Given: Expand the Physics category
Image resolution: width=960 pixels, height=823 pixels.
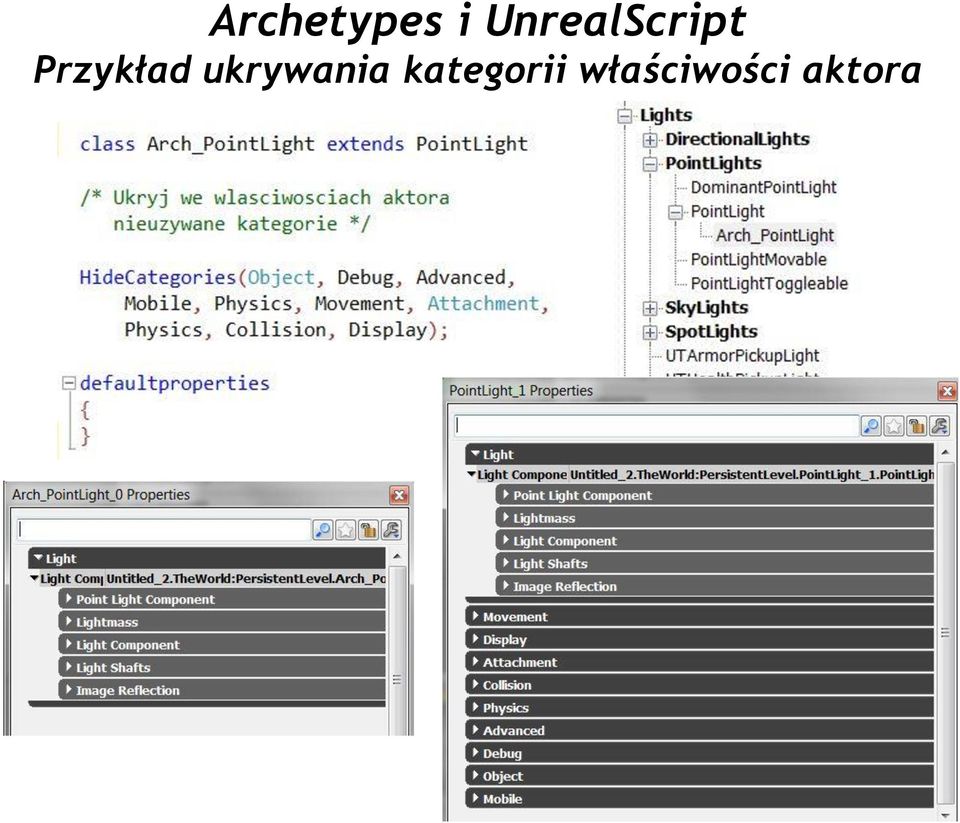Looking at the screenshot, I should pyautogui.click(x=476, y=707).
